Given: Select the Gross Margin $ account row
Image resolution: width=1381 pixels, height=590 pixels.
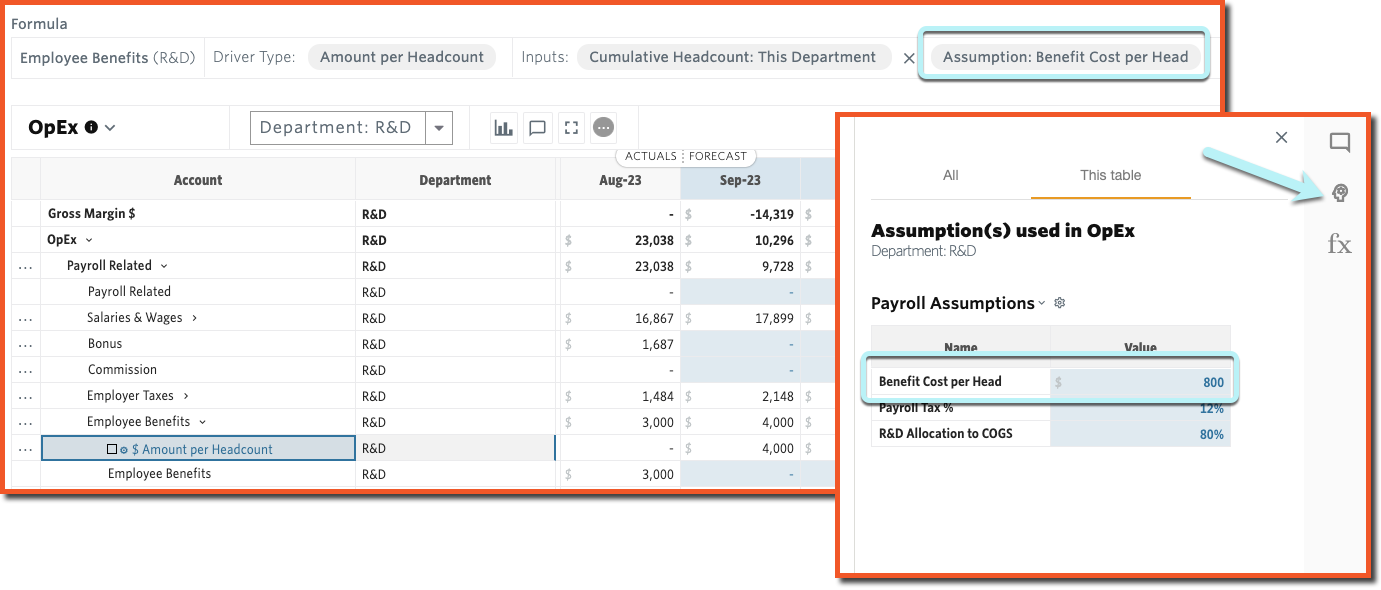Looking at the screenshot, I should pos(198,214).
